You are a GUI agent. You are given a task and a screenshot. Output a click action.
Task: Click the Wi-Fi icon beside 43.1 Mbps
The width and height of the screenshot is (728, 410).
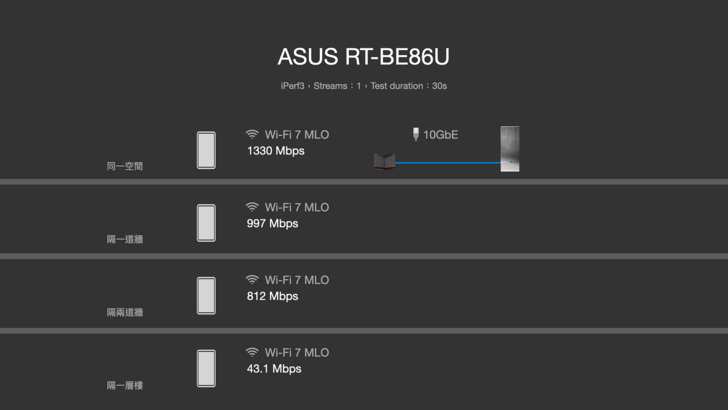[x=252, y=353]
